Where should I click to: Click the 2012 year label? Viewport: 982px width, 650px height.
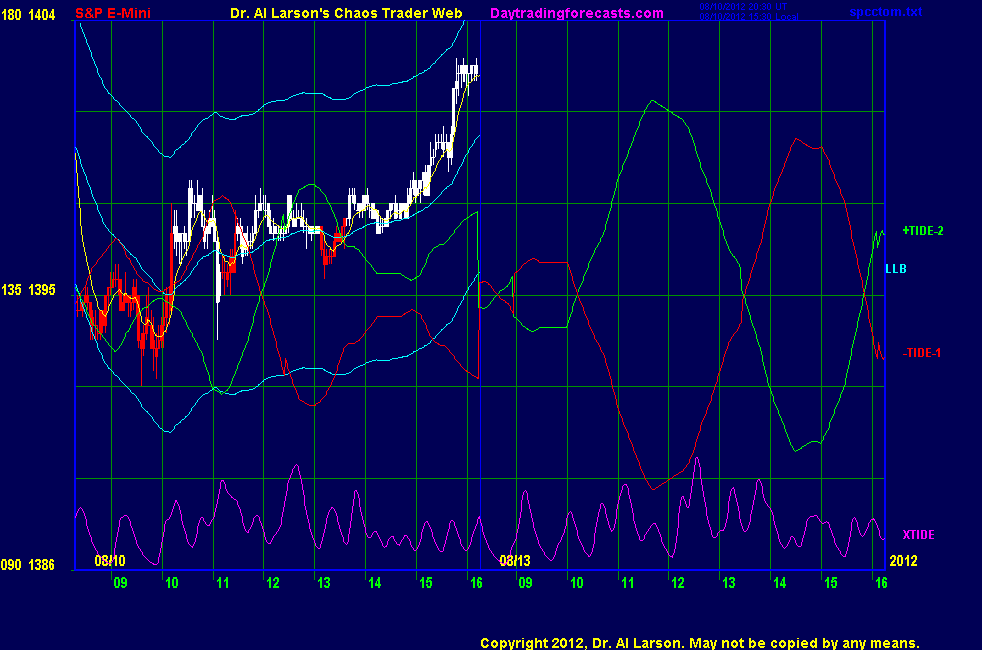pos(903,560)
